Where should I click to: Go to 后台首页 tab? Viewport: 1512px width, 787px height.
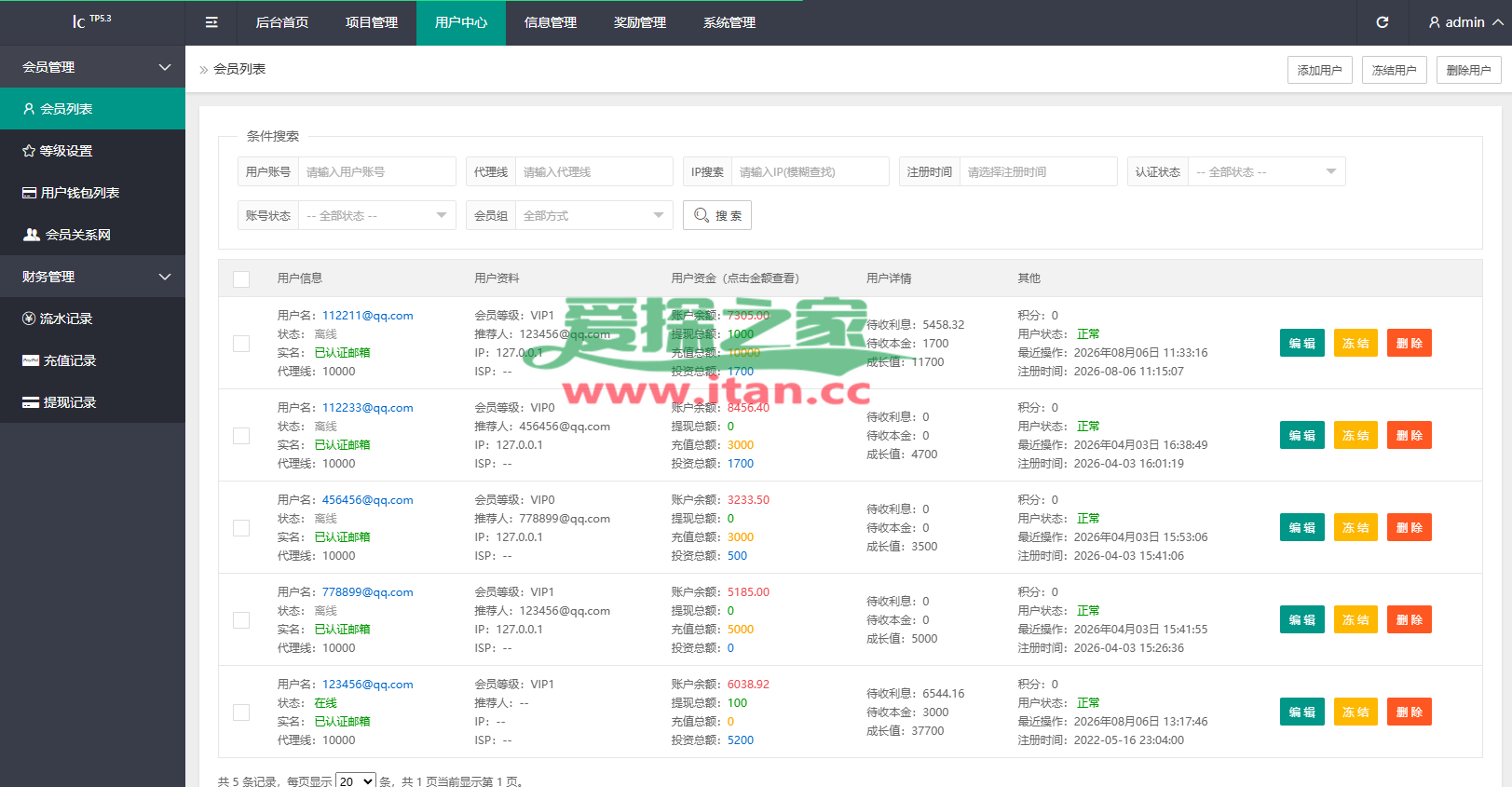pos(282,22)
